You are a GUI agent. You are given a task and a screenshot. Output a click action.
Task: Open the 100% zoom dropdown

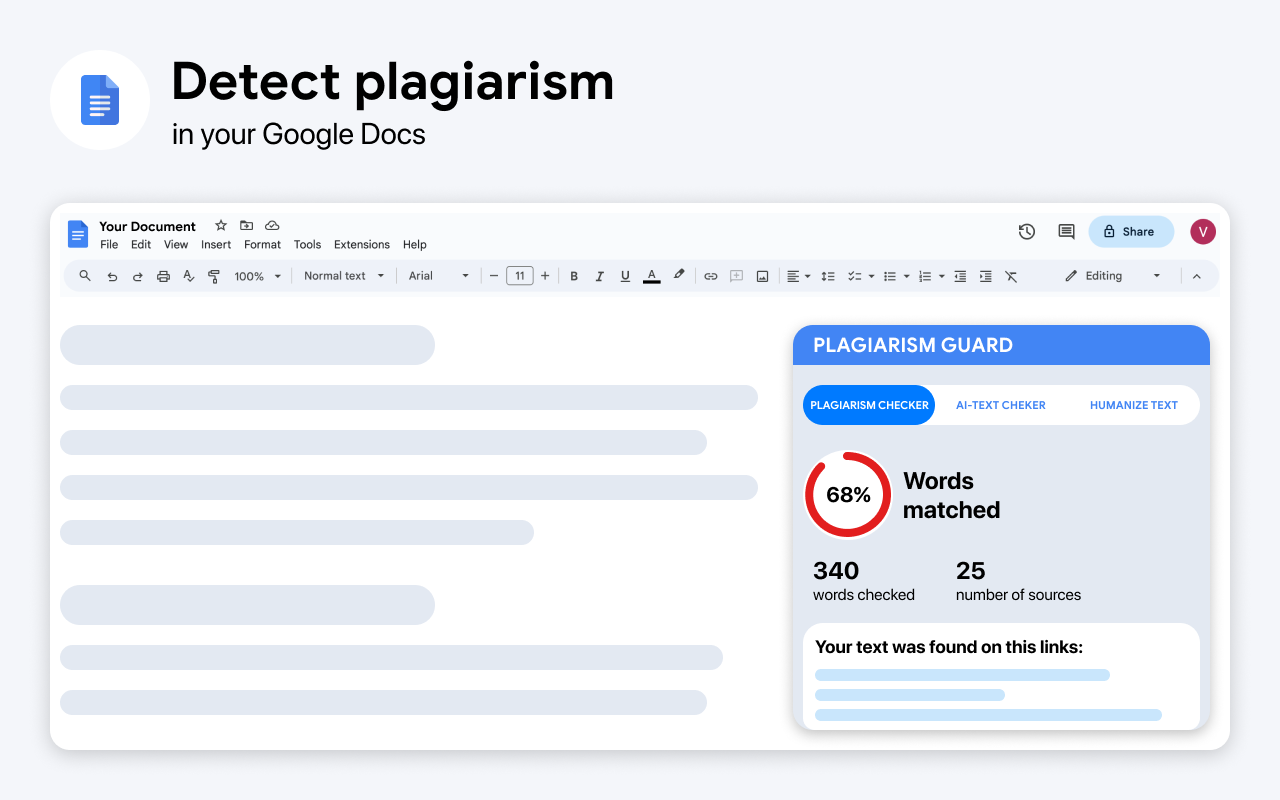pos(258,276)
